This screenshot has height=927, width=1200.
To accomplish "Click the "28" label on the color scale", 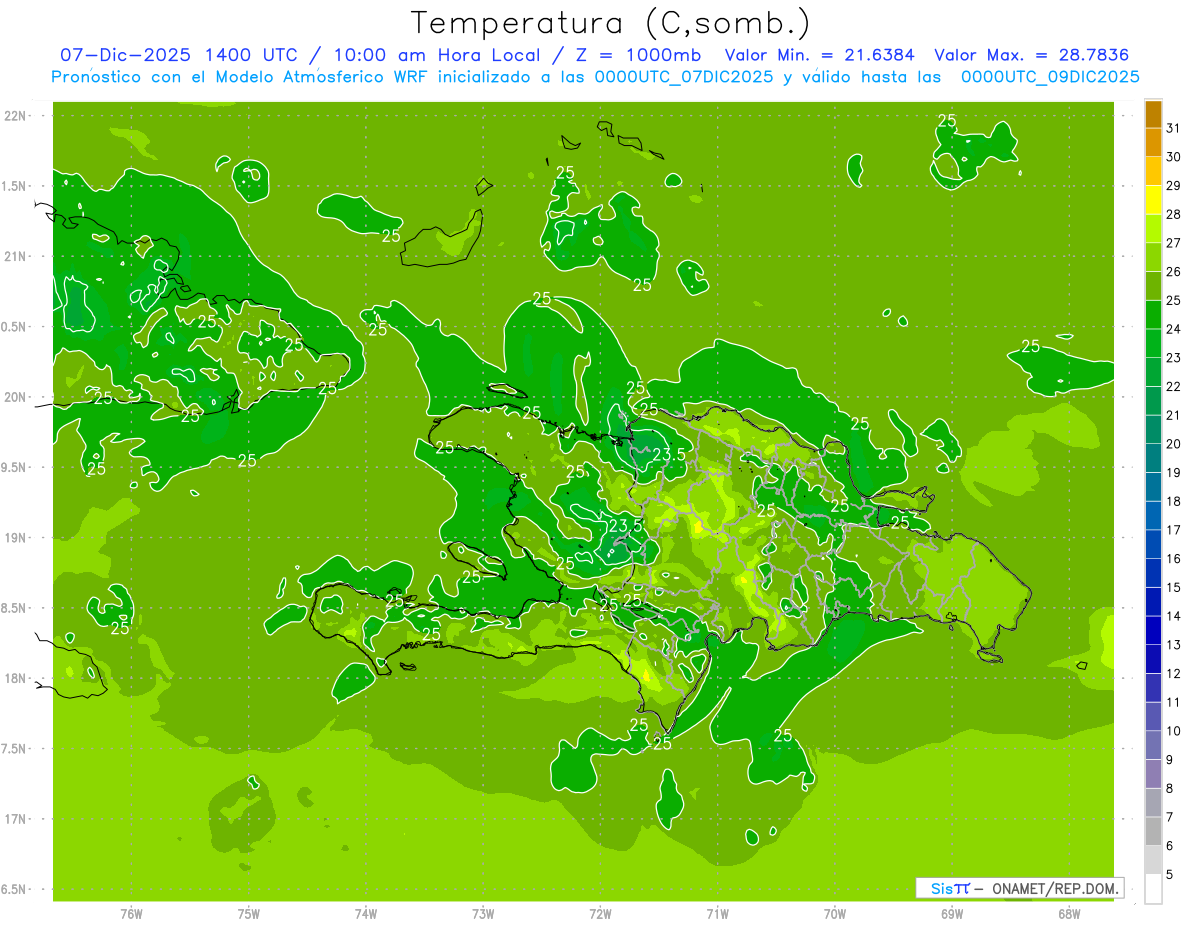I will pos(1174,214).
